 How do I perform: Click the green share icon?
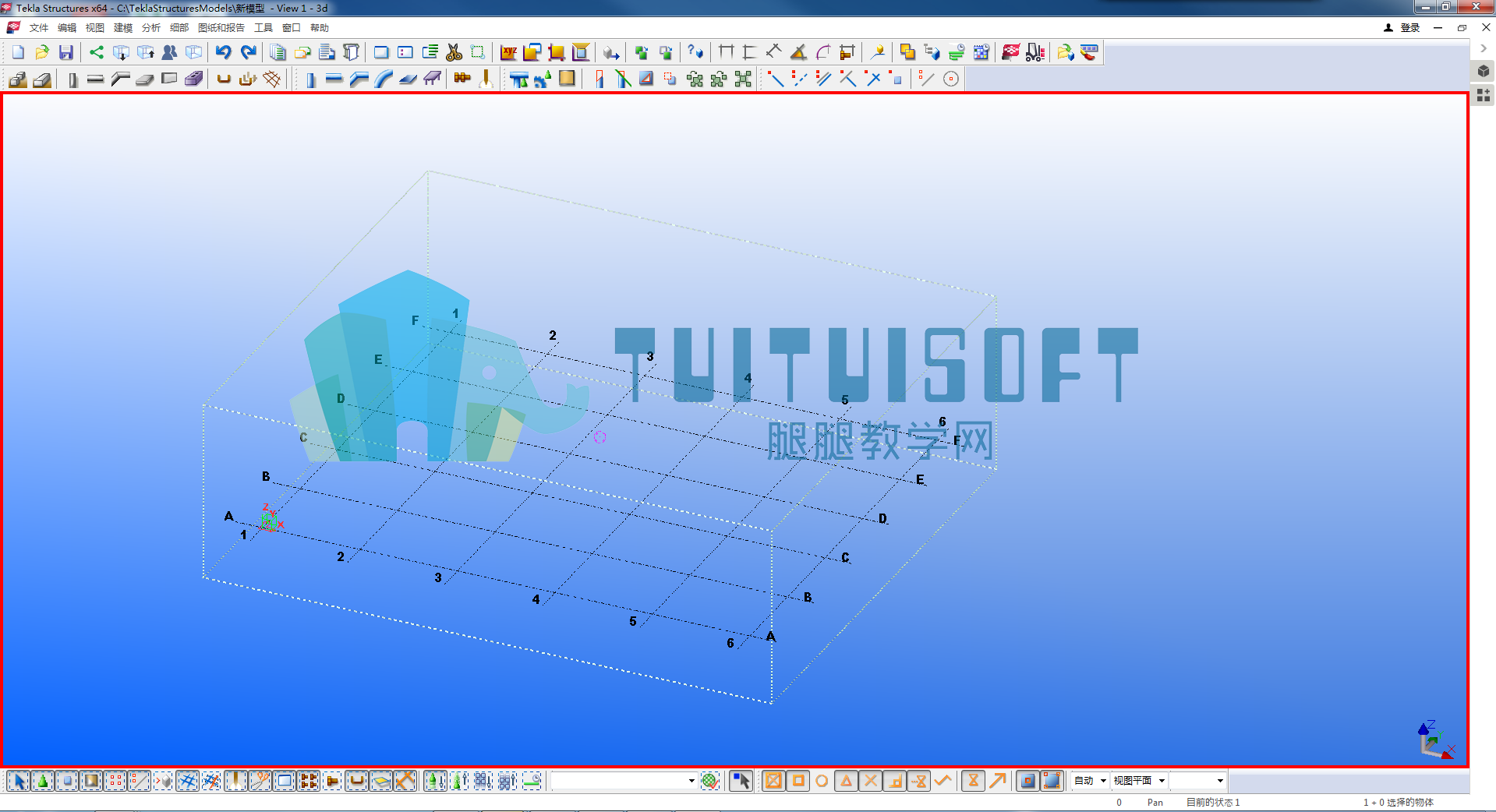(x=96, y=52)
